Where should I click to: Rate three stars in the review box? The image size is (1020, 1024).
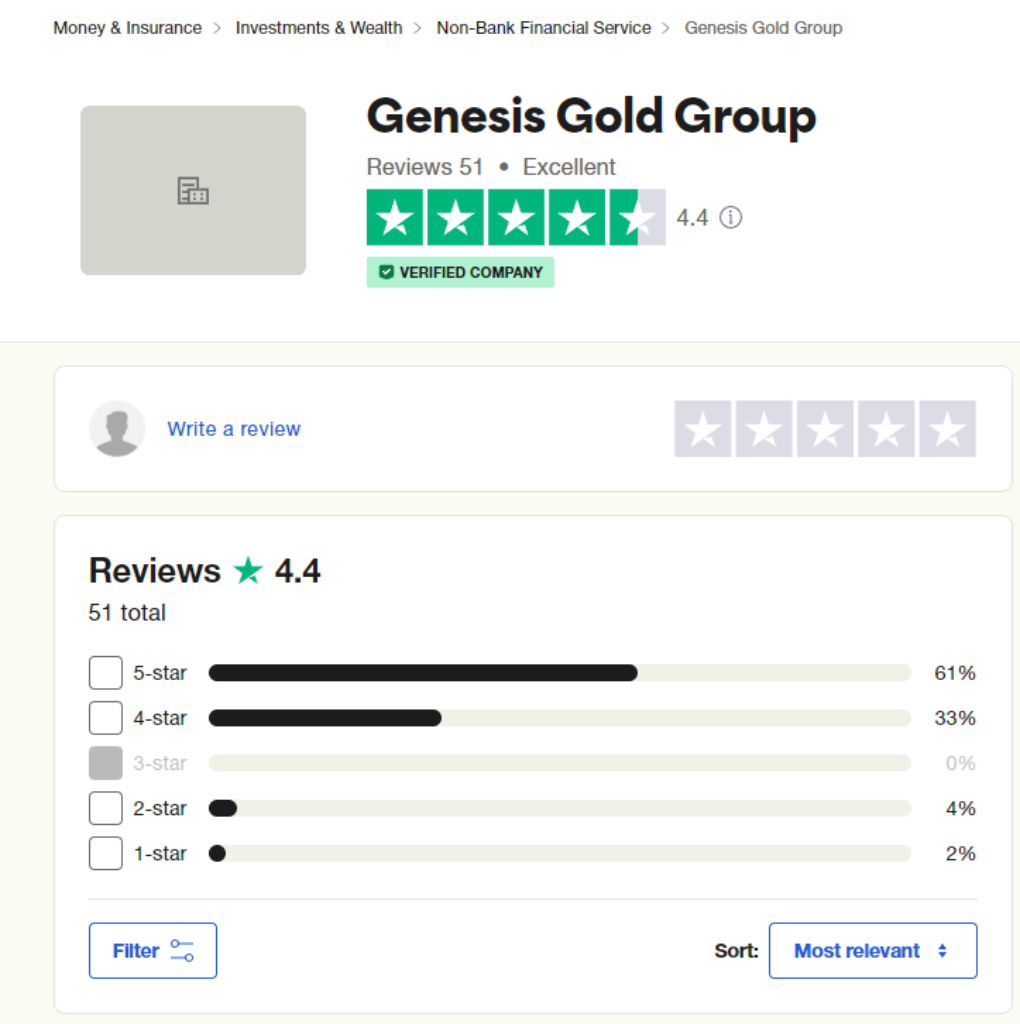pos(825,429)
